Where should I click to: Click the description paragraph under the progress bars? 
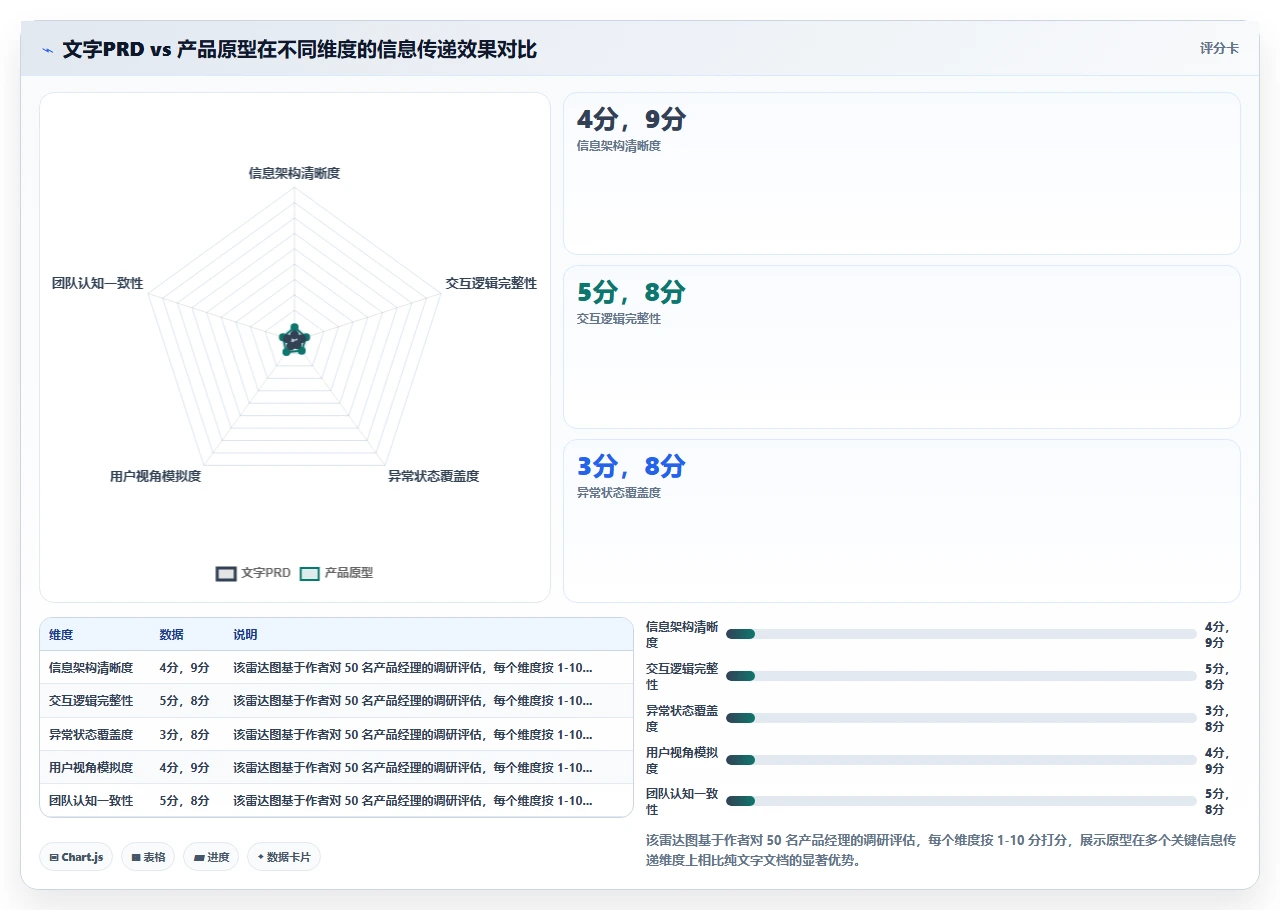pos(942,850)
